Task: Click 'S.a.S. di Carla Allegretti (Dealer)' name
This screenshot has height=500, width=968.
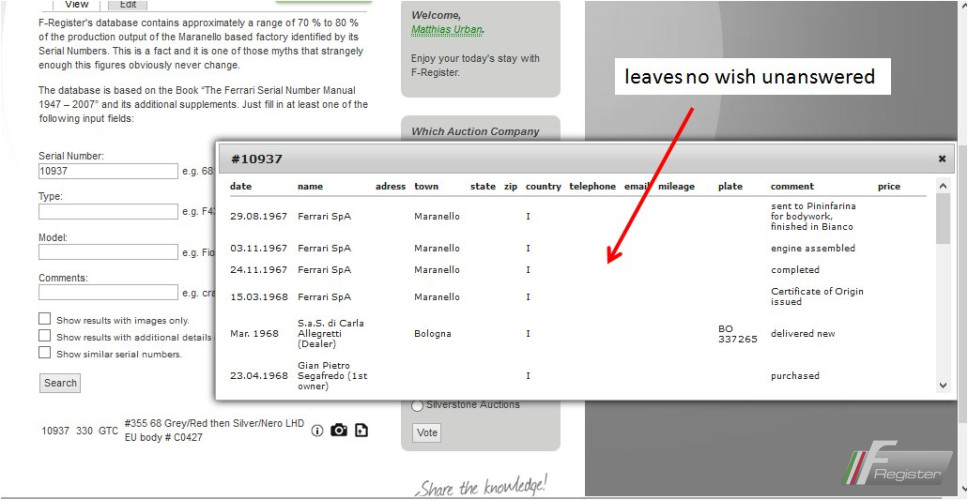Action: coord(331,334)
